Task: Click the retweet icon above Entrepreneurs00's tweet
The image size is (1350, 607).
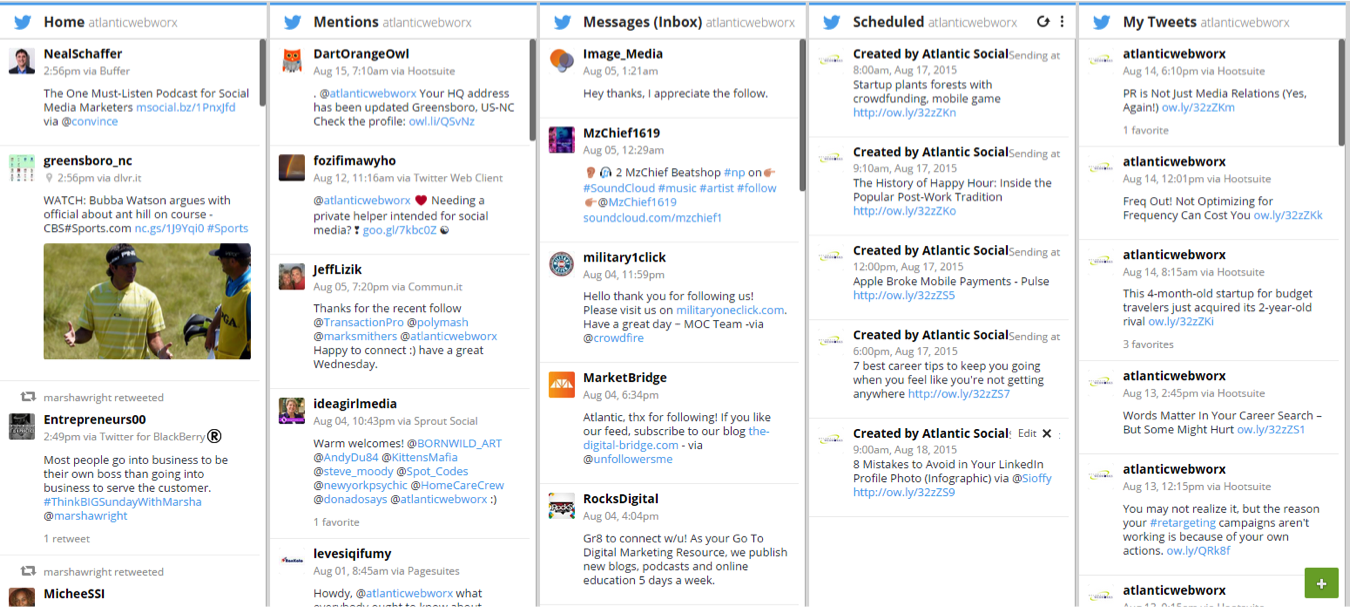Action: point(29,397)
